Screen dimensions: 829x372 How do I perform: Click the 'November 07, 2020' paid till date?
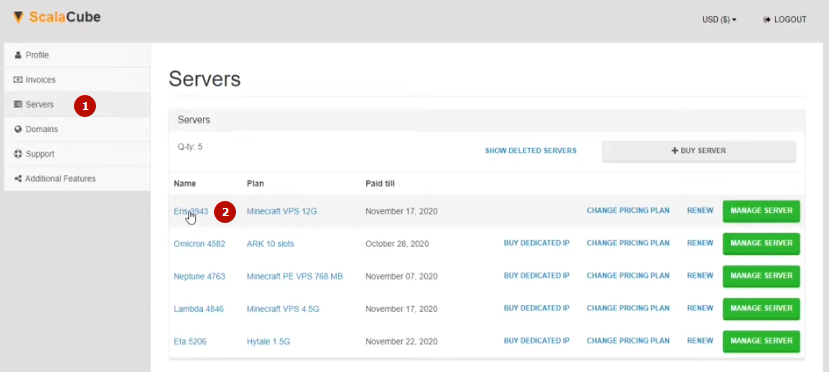pyautogui.click(x=401, y=276)
